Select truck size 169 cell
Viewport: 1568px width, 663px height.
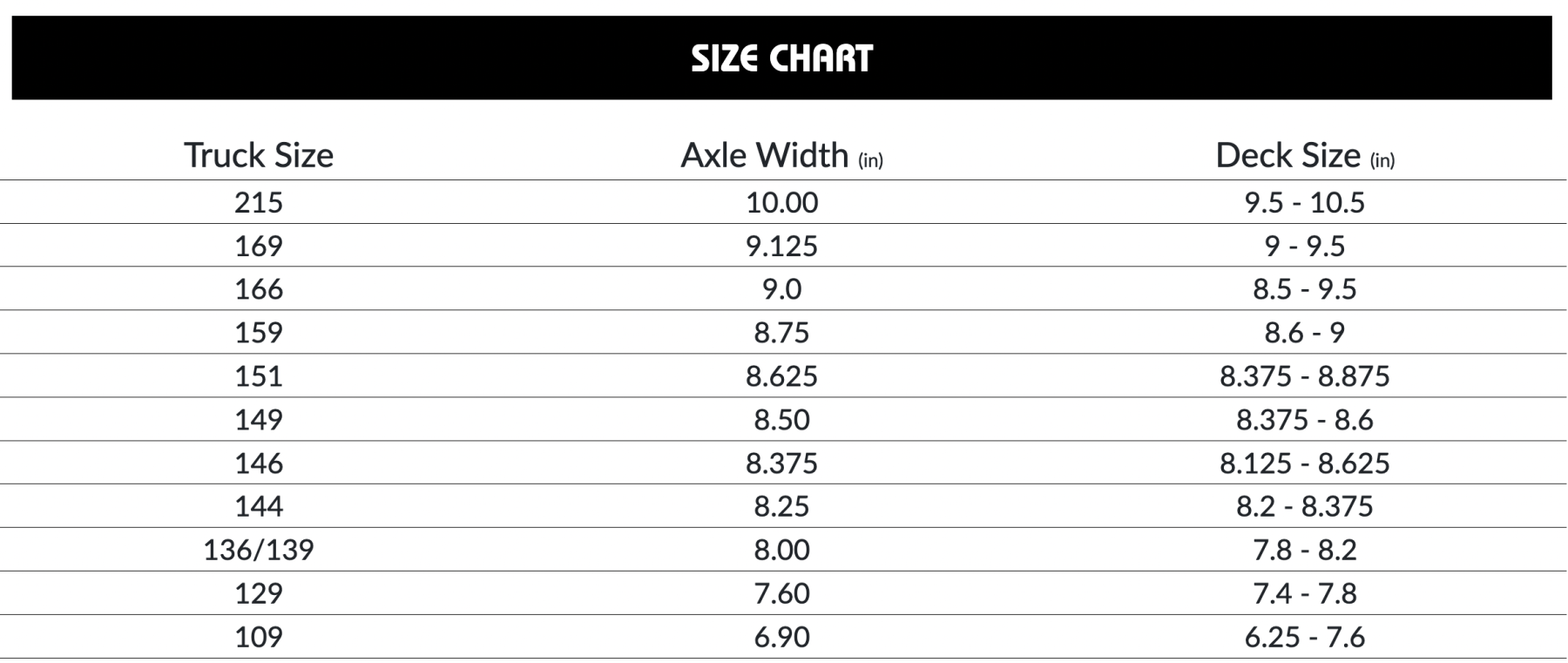pyautogui.click(x=259, y=246)
